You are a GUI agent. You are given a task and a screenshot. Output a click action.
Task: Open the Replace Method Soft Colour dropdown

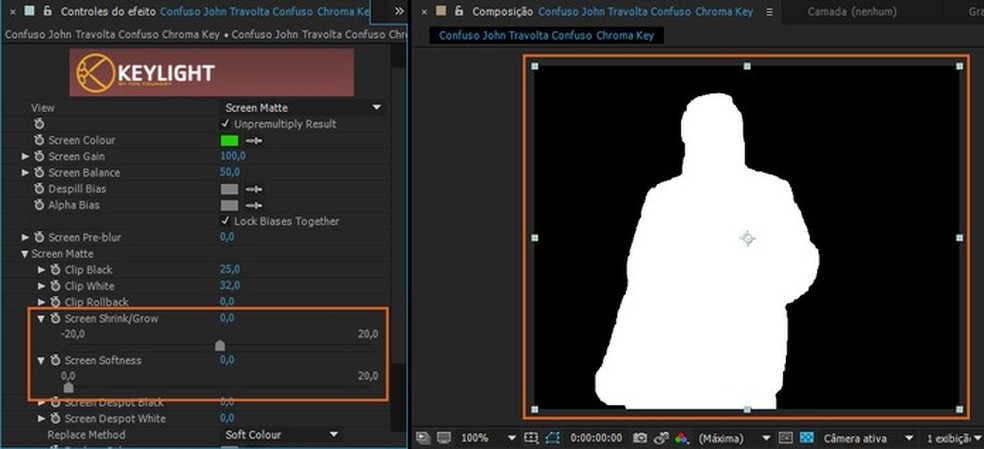point(279,435)
